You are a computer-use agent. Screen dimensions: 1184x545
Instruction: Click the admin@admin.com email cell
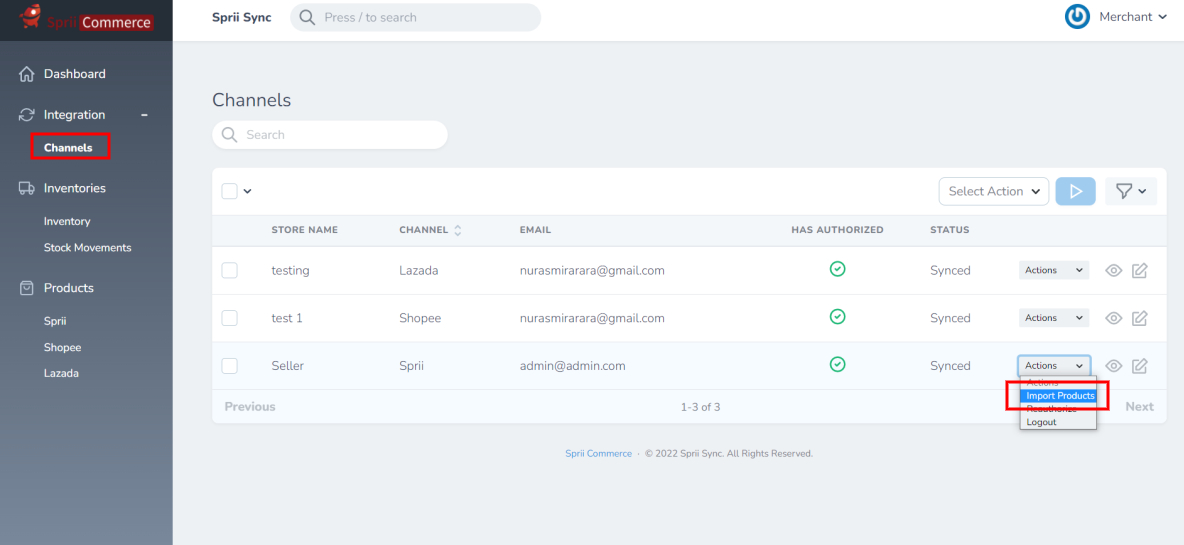(x=572, y=366)
